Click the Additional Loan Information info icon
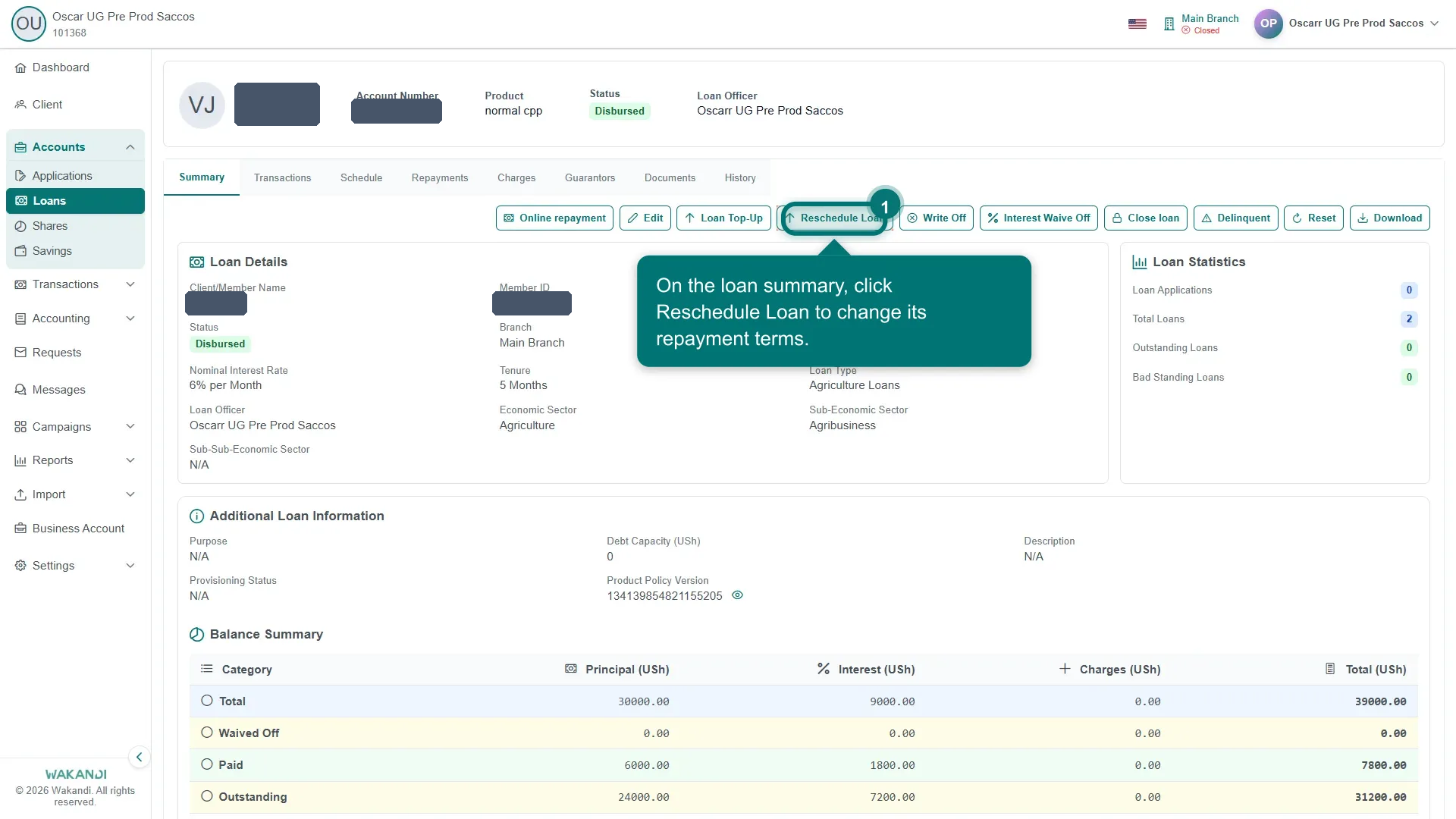This screenshot has width=1456, height=819. pos(196,516)
